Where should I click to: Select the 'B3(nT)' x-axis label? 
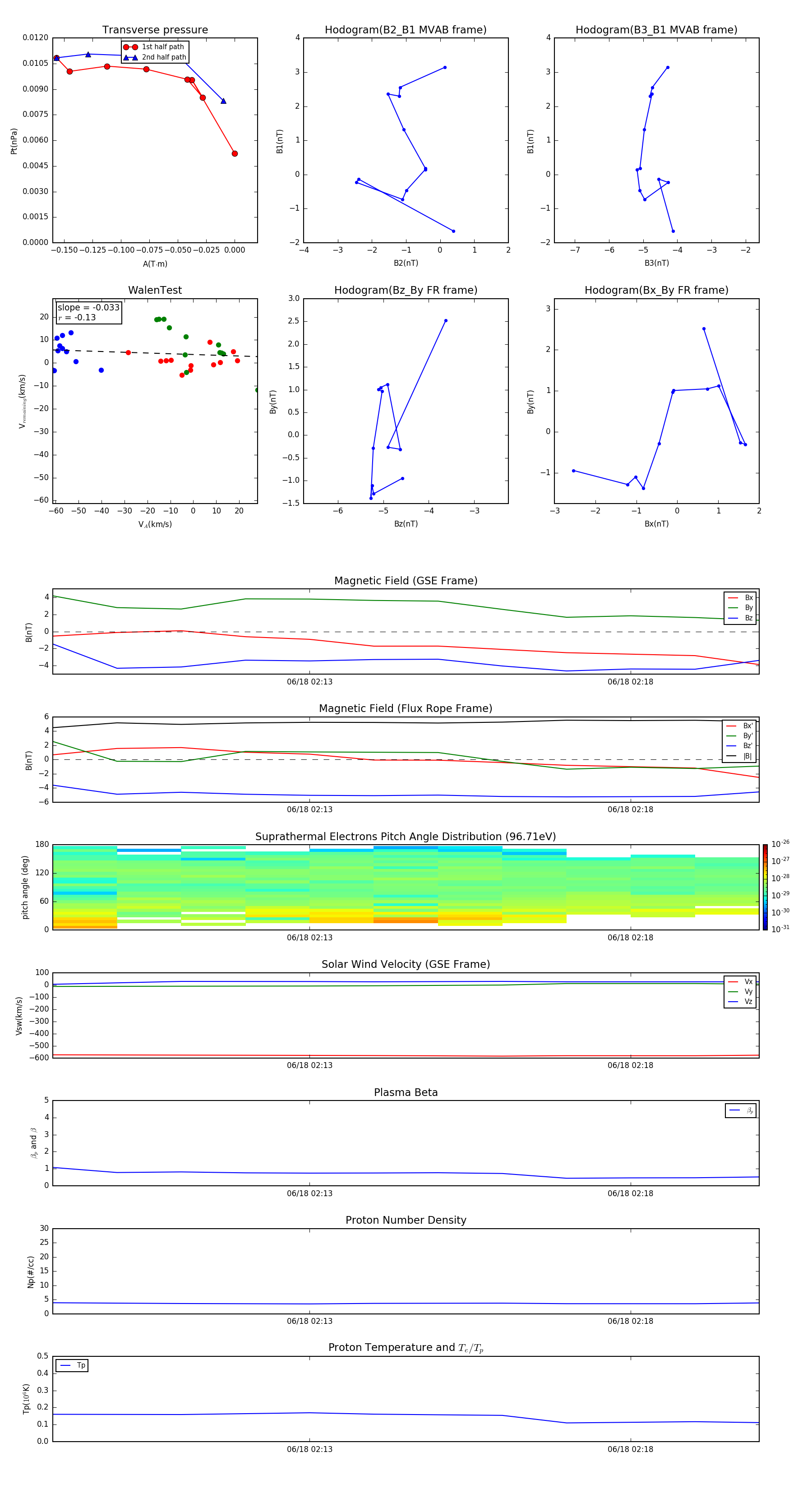tap(656, 263)
